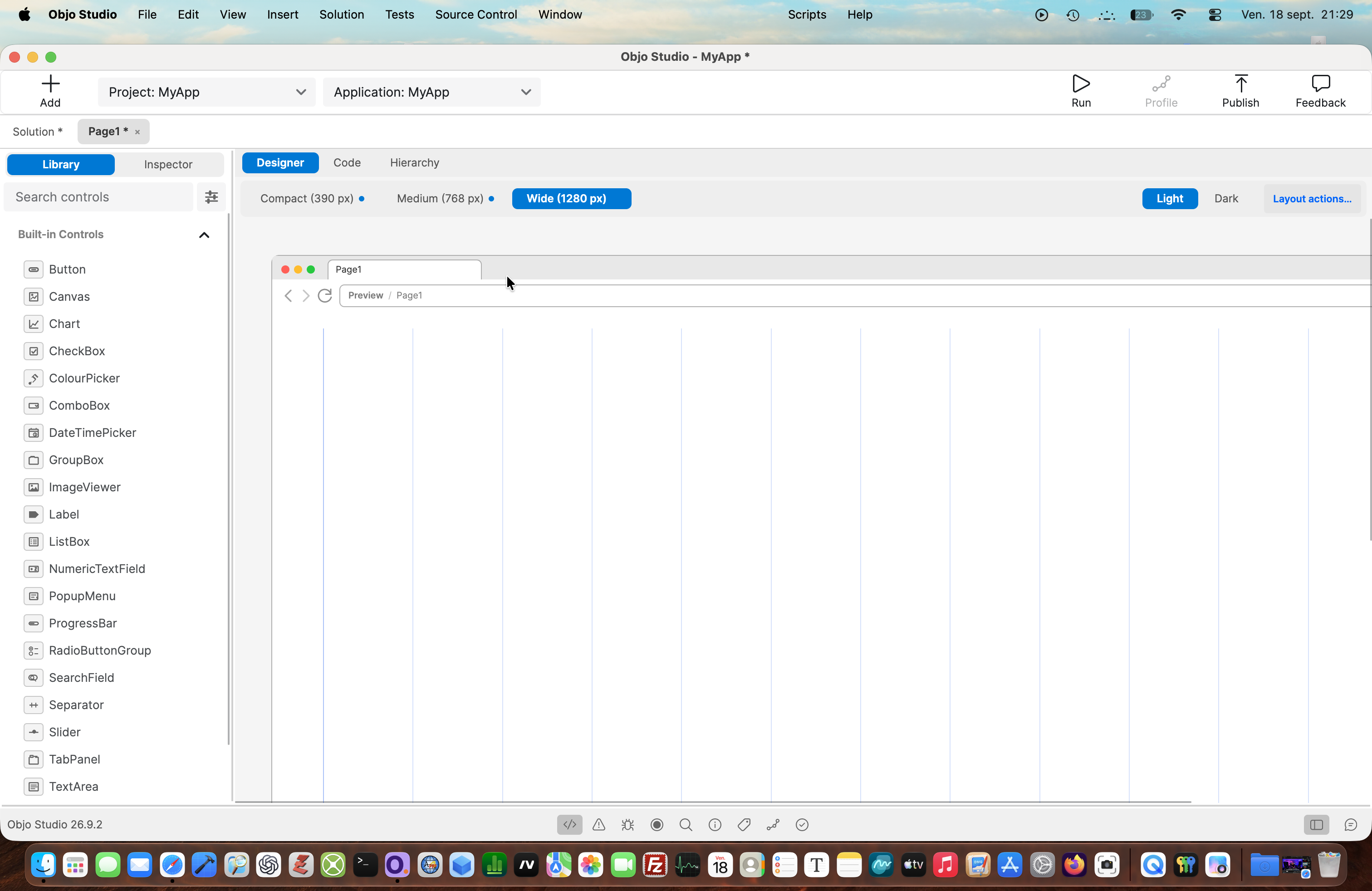1372x891 pixels.
Task: Reload the Page1 preview
Action: tap(324, 296)
